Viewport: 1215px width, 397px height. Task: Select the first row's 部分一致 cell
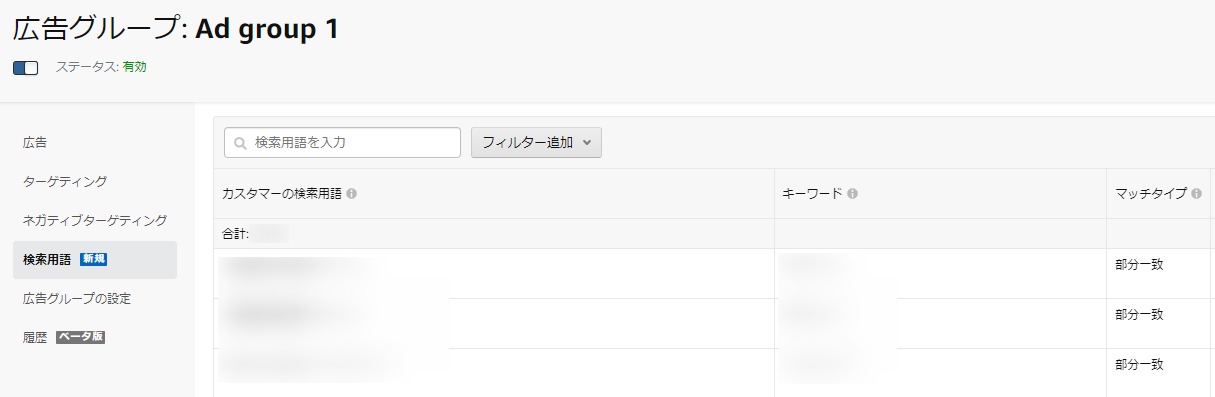1140,265
